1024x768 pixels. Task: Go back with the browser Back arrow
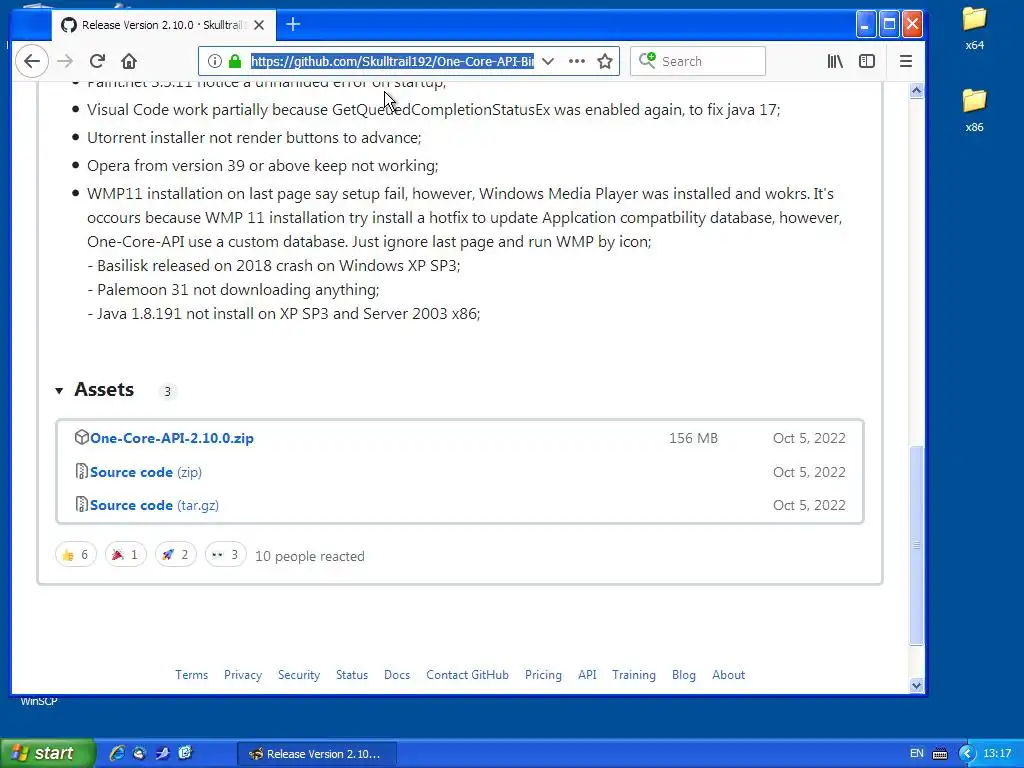click(x=31, y=61)
